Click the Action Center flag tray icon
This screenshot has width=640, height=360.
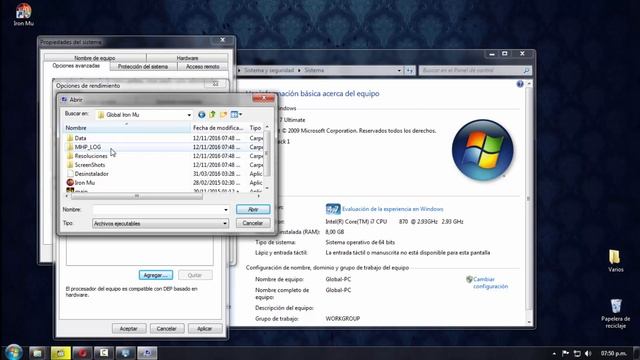[565, 353]
